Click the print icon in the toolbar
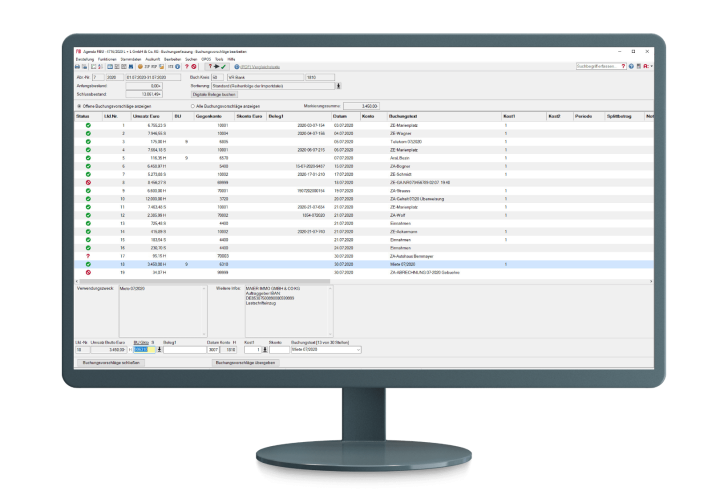Screen dimensions: 728x503 coord(77,66)
